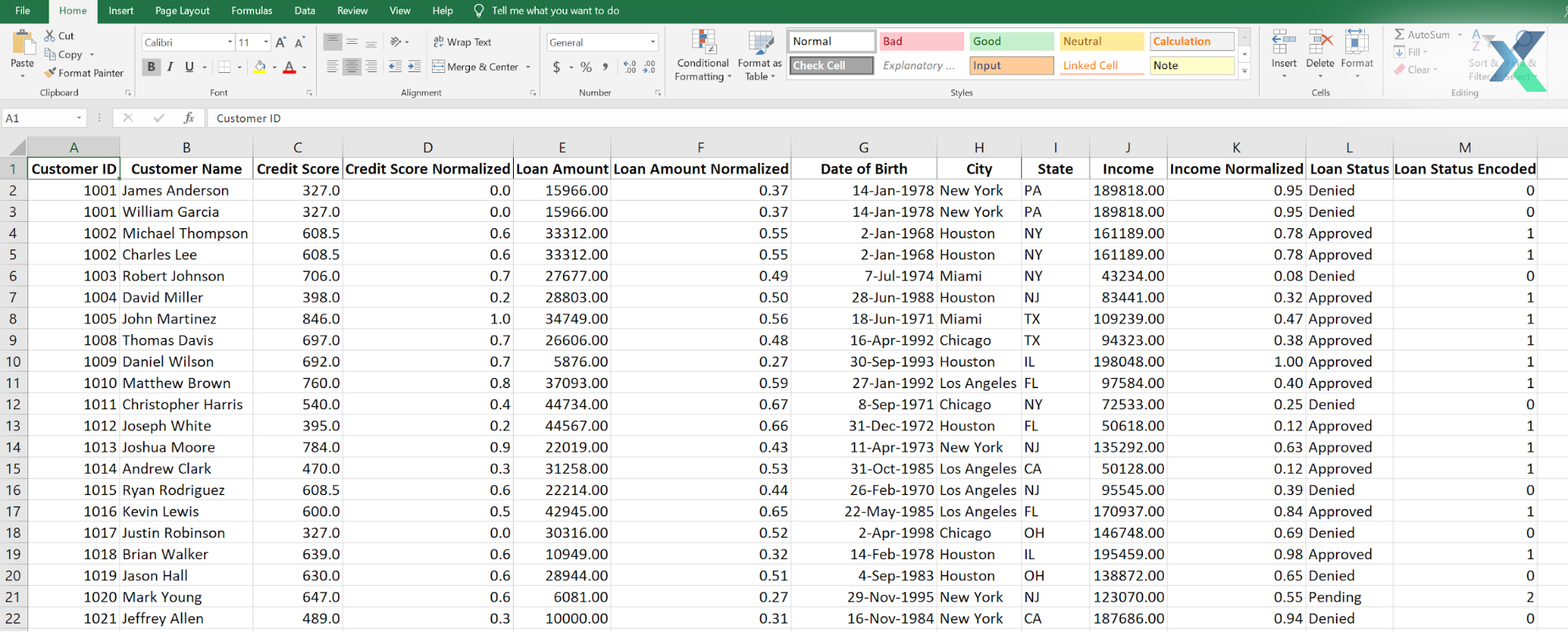This screenshot has height=632, width=1568.
Task: Toggle Underline formatting
Action: tap(189, 67)
